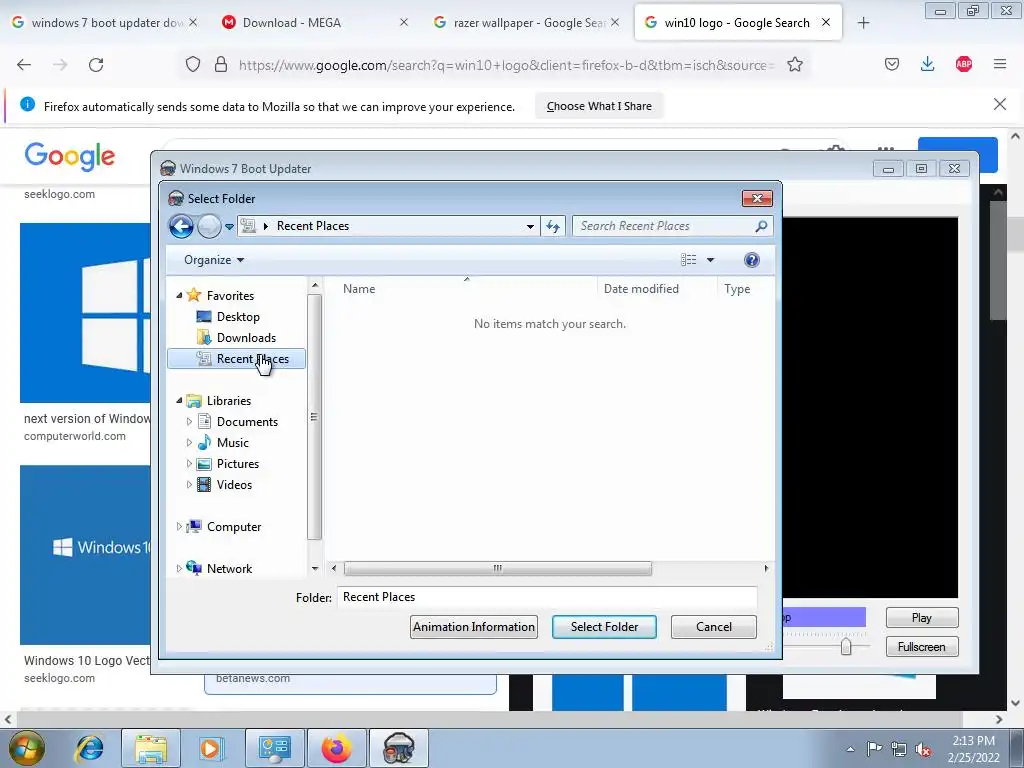Open help with the blue question icon
The height and width of the screenshot is (768, 1024).
click(752, 260)
